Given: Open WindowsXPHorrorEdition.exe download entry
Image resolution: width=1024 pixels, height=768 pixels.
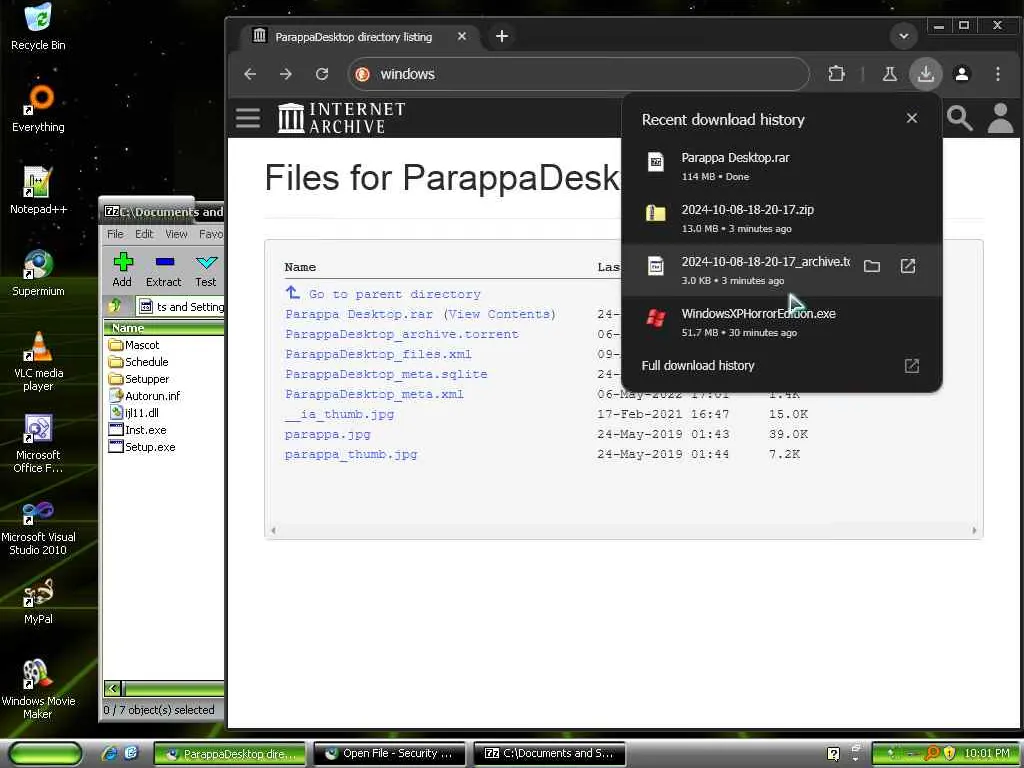Looking at the screenshot, I should (782, 322).
